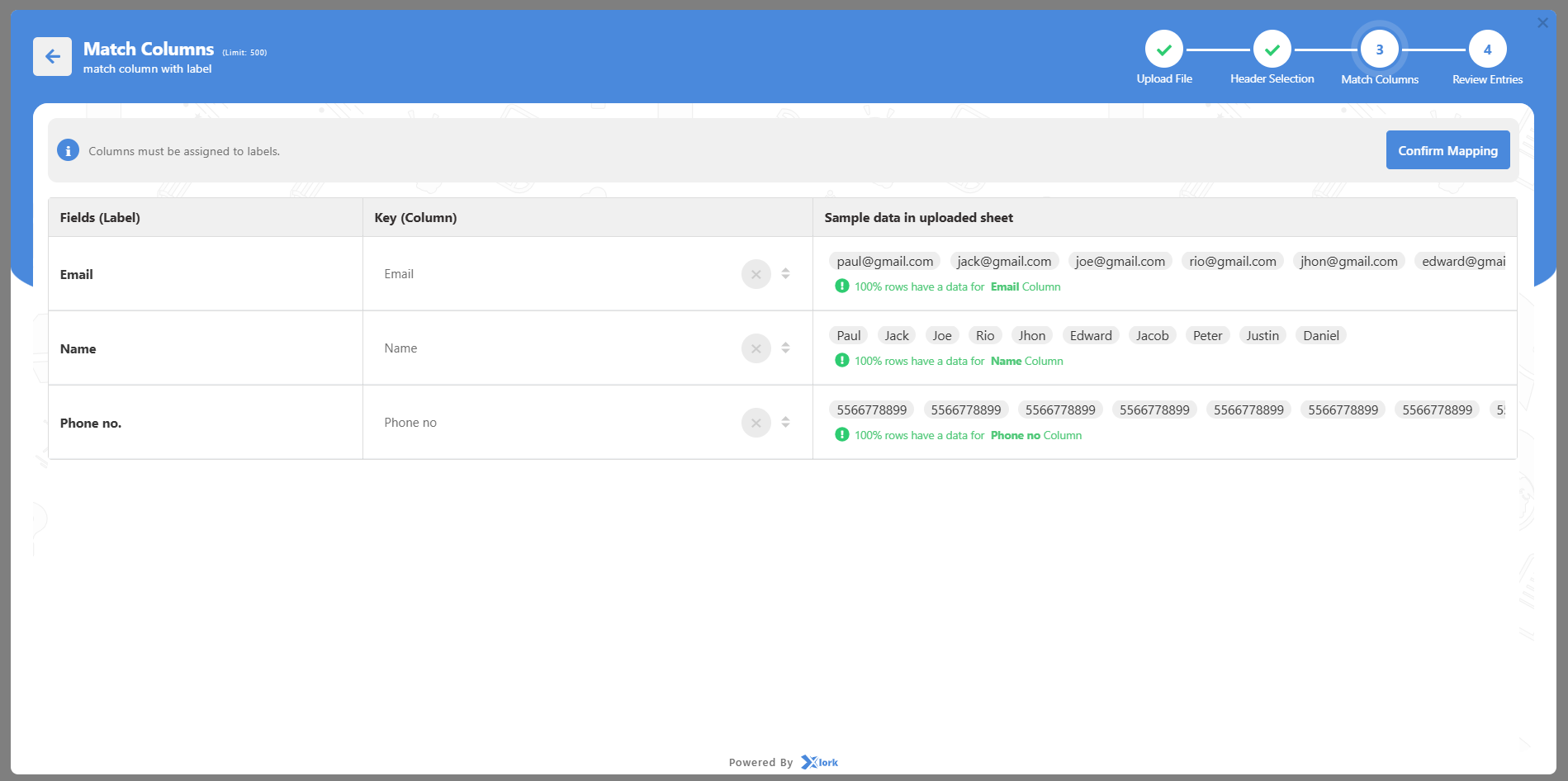Click the Header Selection step checkmark
Viewport: 1568px width, 781px height.
tap(1272, 50)
